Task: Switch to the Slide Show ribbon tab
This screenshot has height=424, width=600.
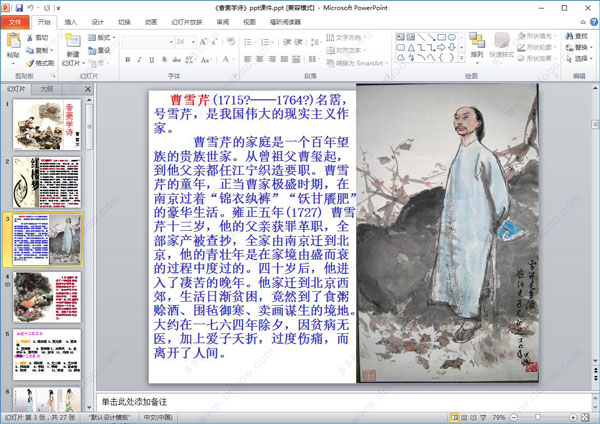Action: tap(187, 22)
